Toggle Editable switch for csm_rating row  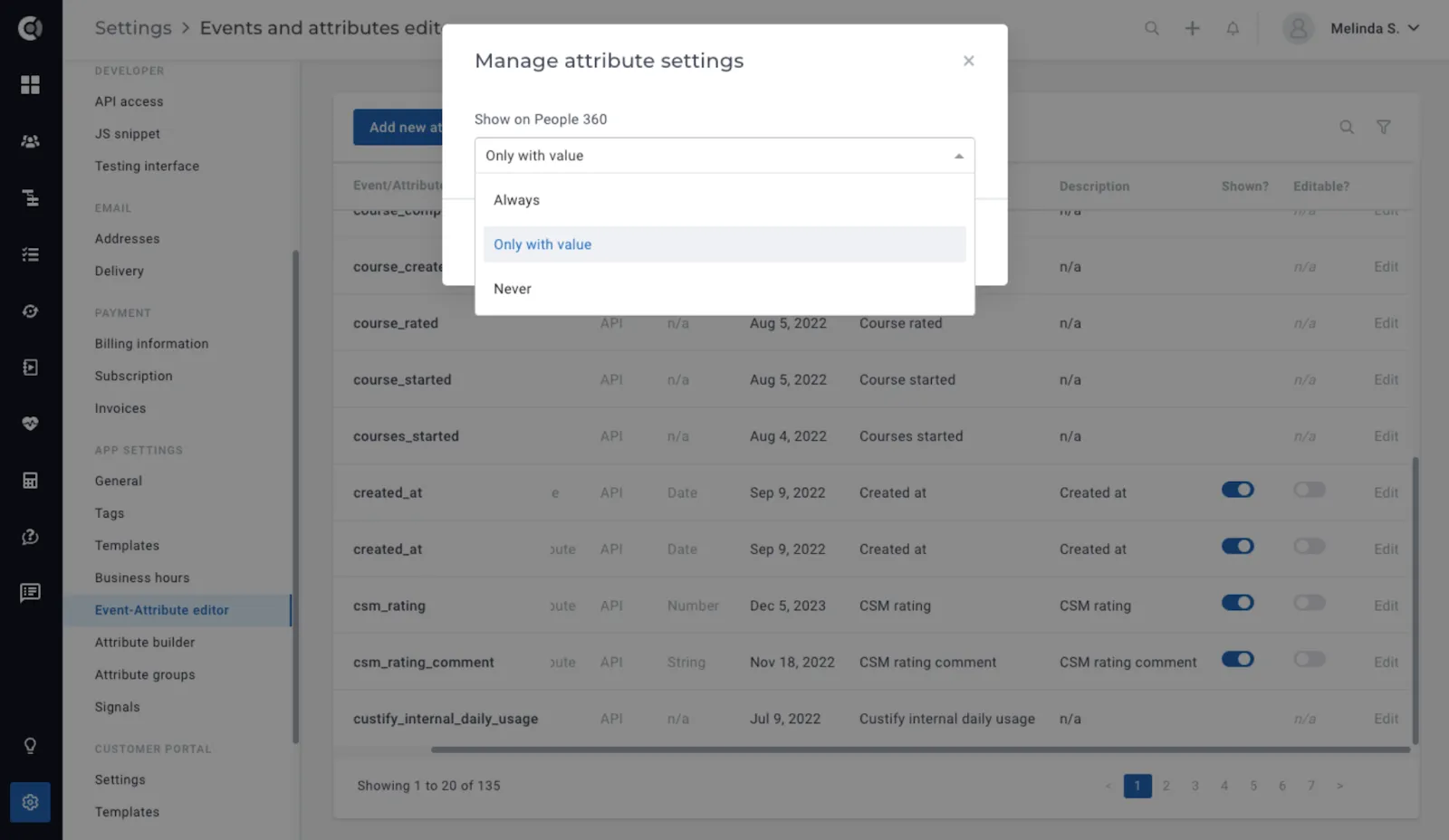pos(1310,603)
